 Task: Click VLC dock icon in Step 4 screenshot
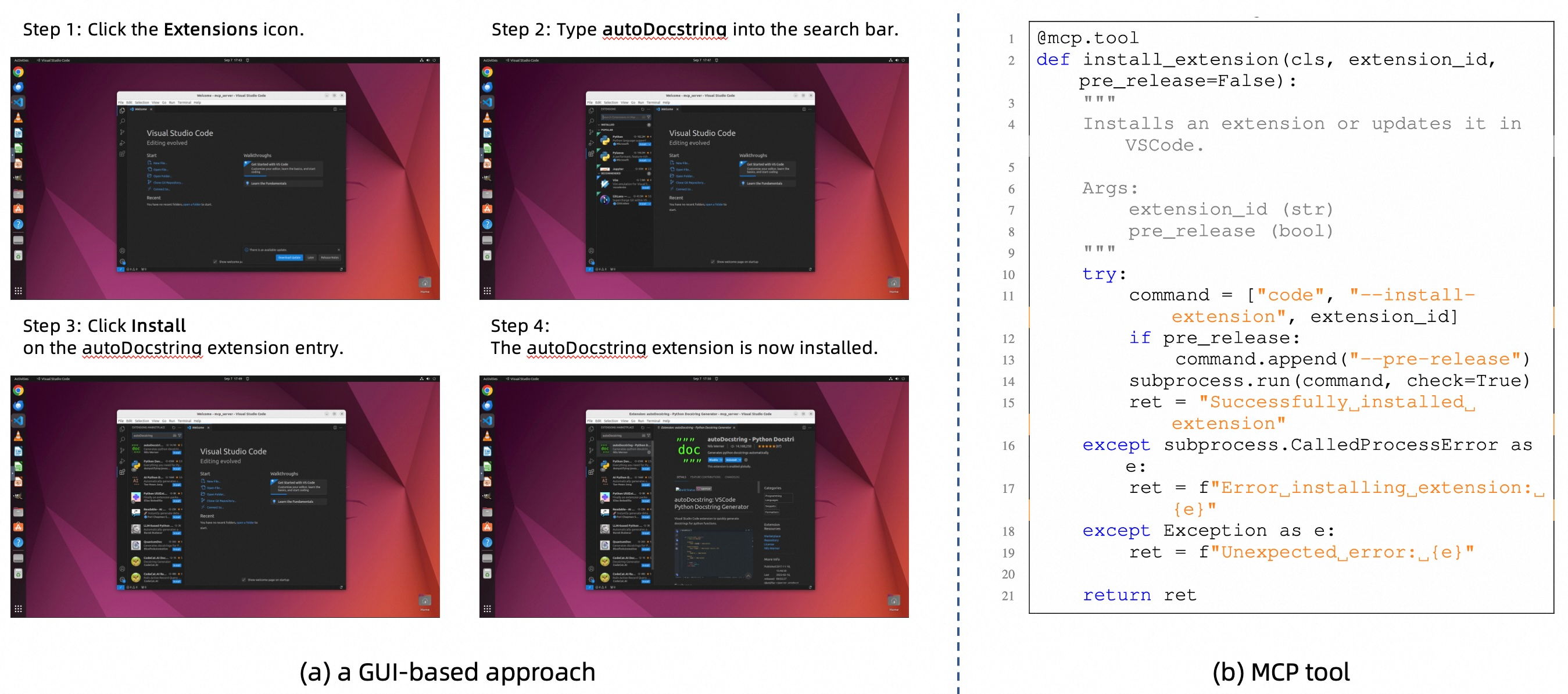point(487,436)
